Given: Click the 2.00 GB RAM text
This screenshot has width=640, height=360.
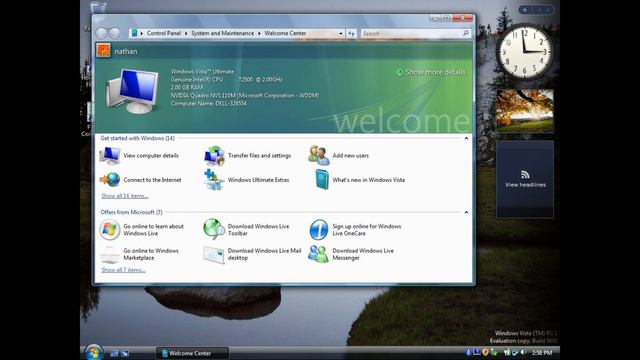Looking at the screenshot, I should (187, 87).
